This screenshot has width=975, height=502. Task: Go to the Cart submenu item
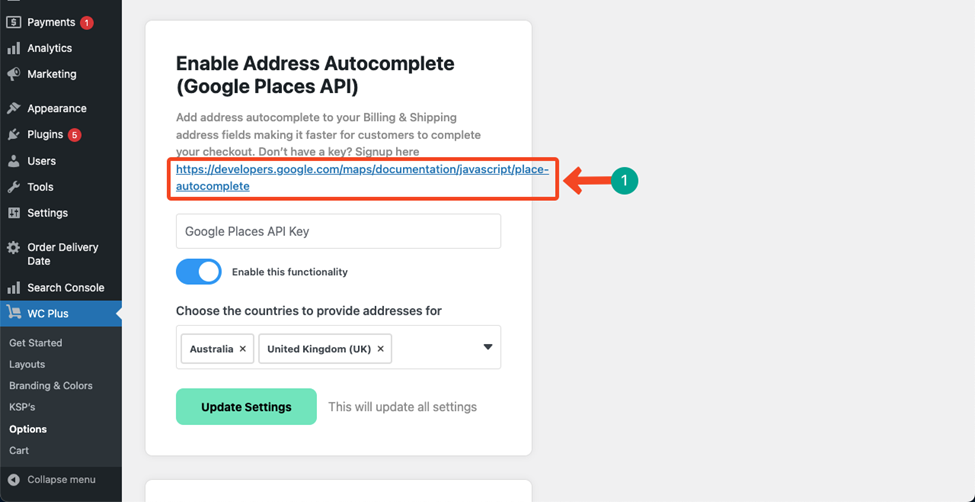(x=19, y=450)
